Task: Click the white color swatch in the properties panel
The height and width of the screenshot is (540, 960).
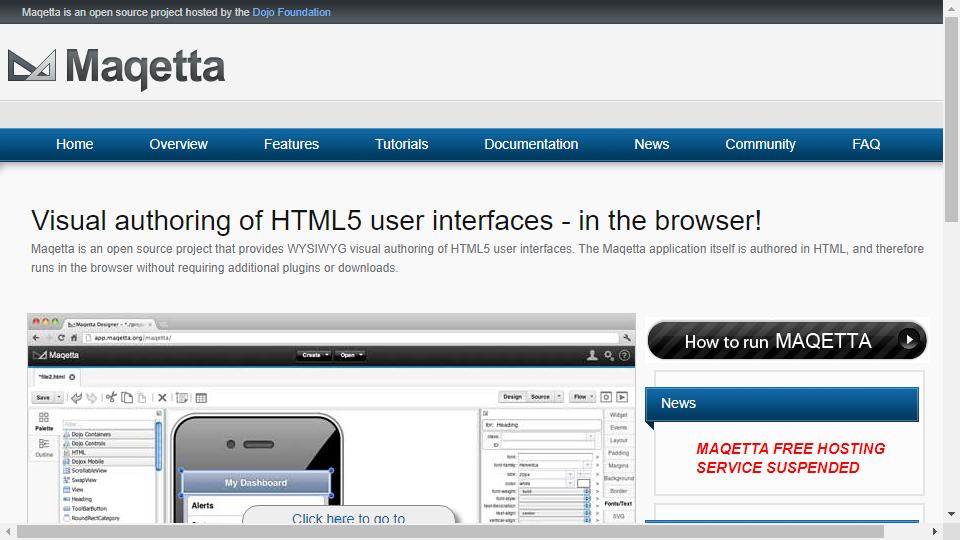Action: tap(583, 484)
